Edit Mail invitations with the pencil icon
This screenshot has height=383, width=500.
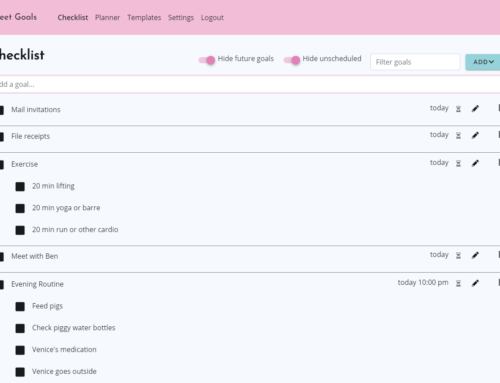475,109
